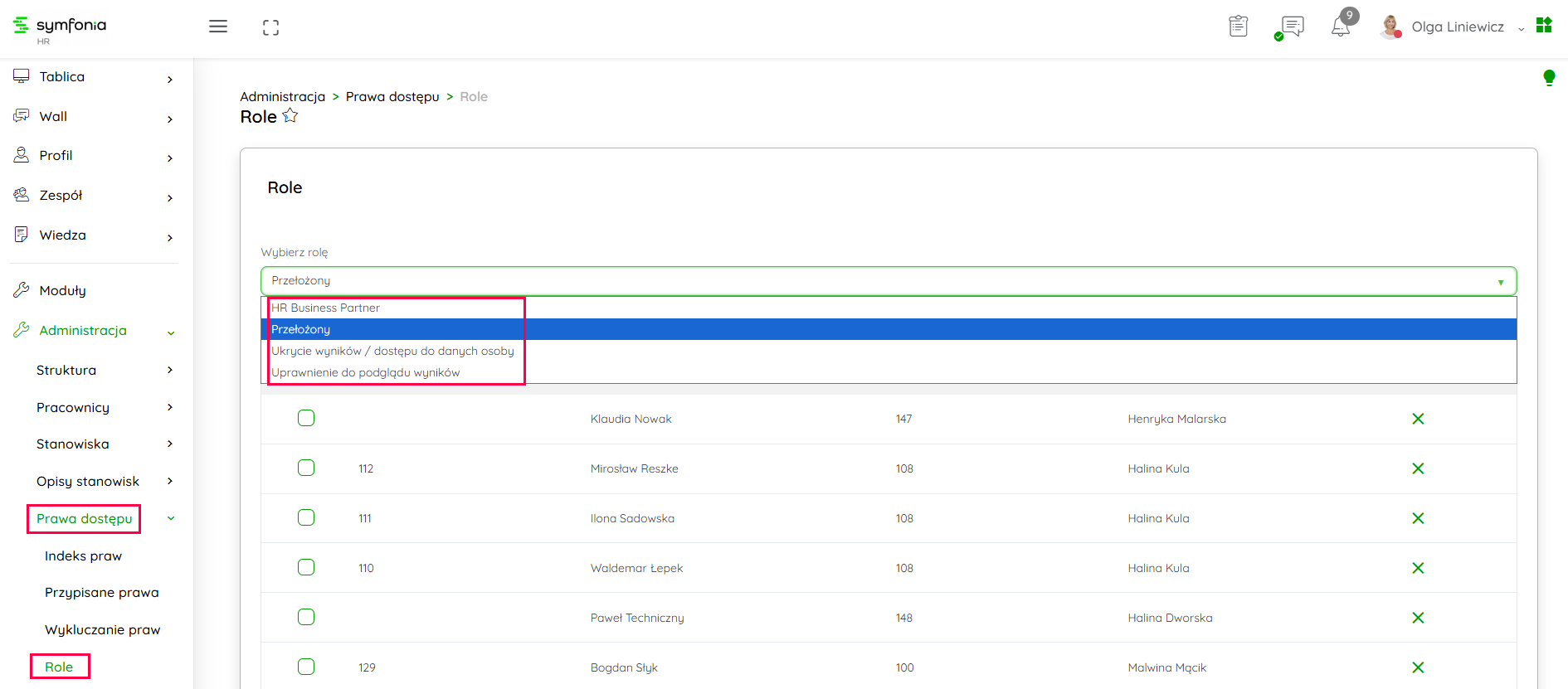Choose HR Business Partner option
This screenshot has width=1568, height=689.
point(326,308)
